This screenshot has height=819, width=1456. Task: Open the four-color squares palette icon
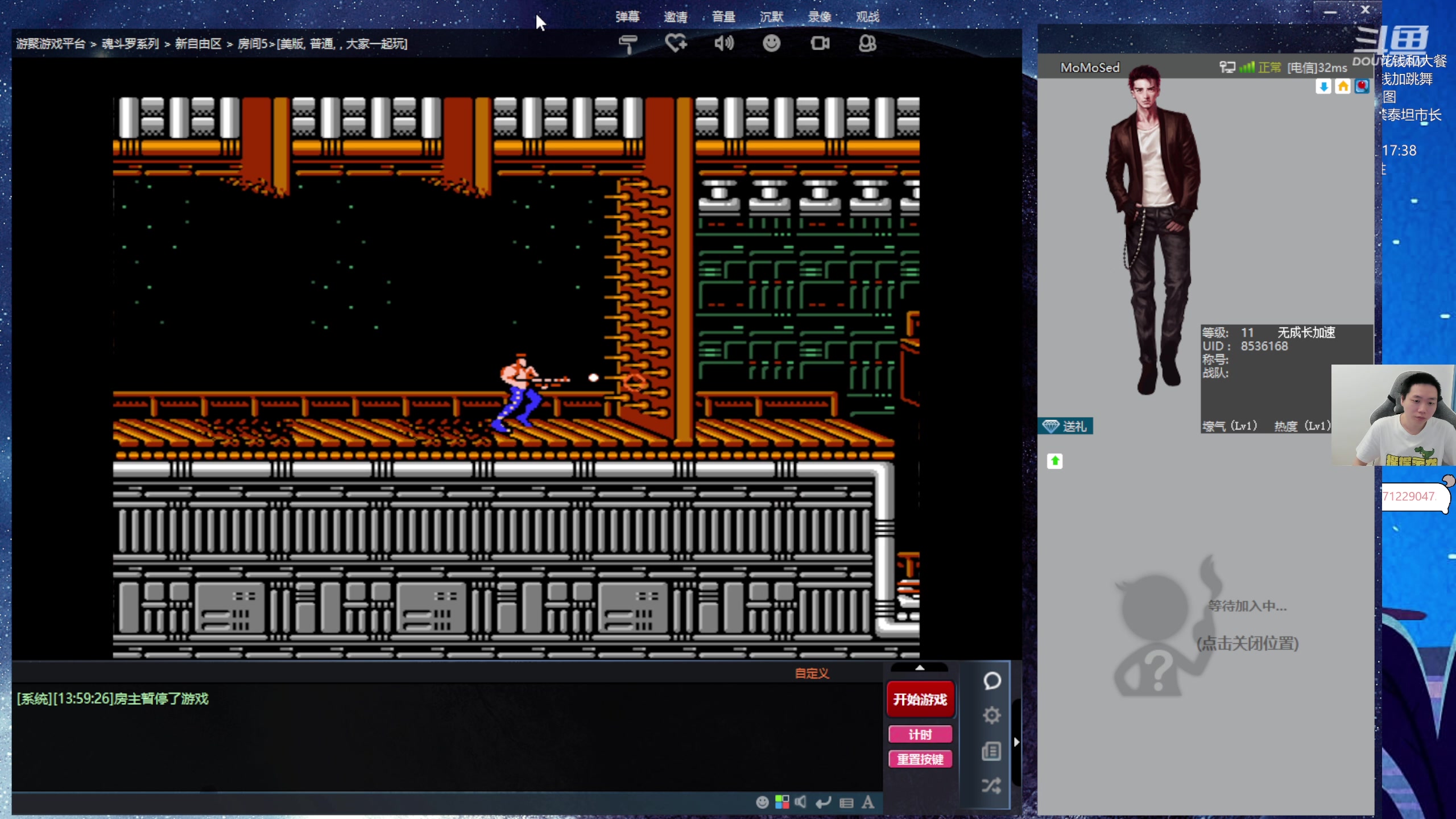(782, 802)
